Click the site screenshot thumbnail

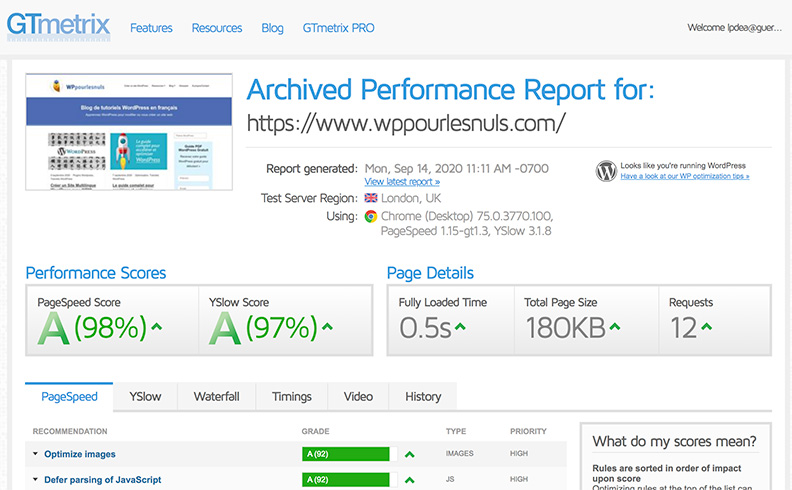point(129,132)
